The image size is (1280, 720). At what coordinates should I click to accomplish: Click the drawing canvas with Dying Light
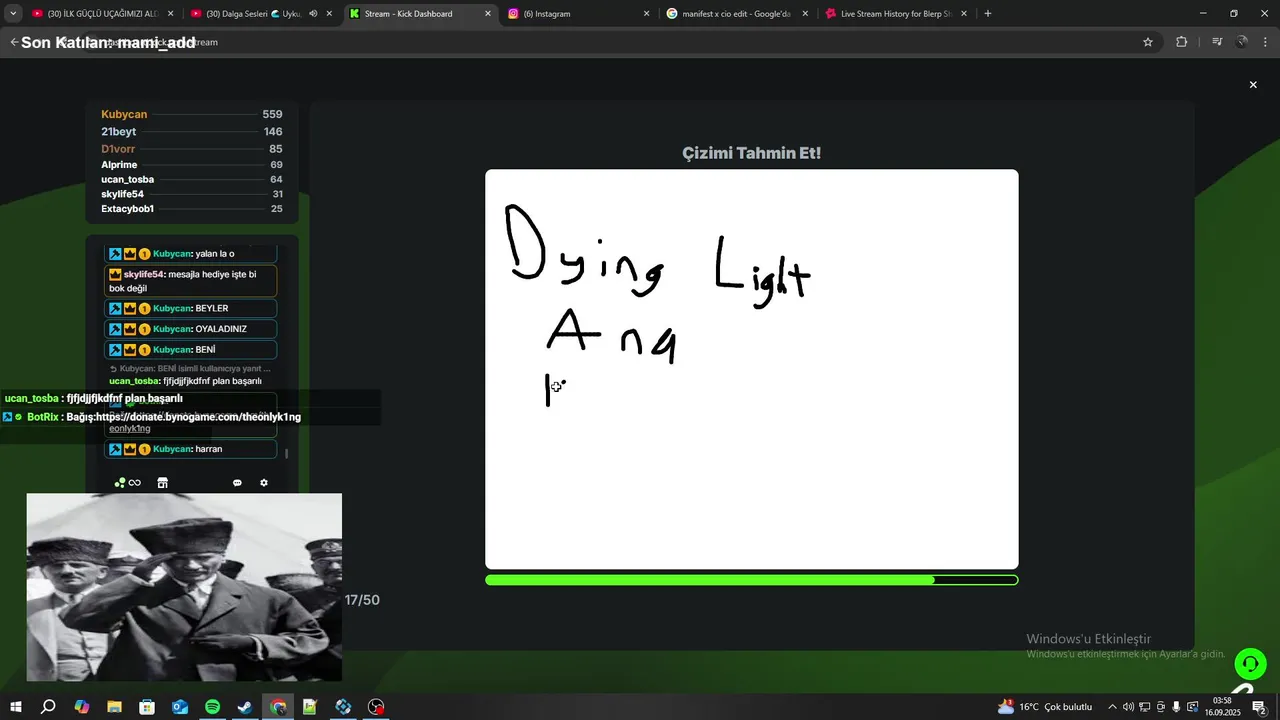pyautogui.click(x=752, y=369)
